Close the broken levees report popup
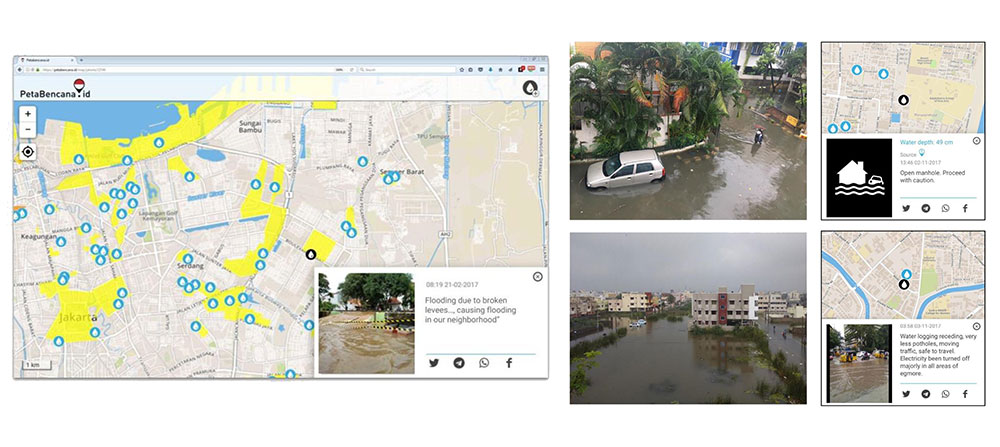 (538, 276)
